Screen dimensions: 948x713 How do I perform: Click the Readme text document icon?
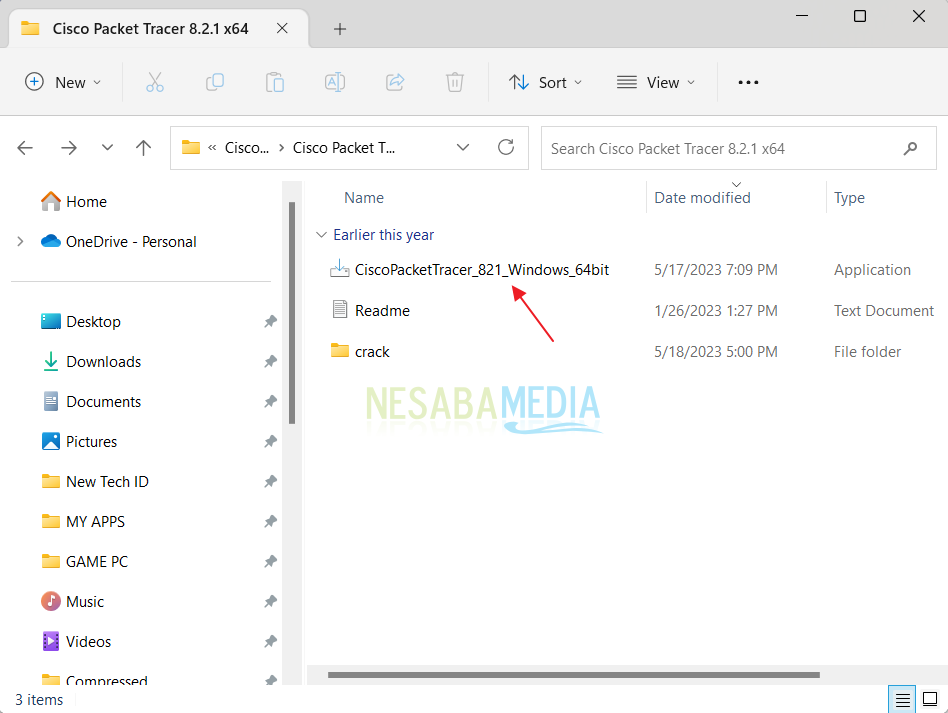[340, 310]
